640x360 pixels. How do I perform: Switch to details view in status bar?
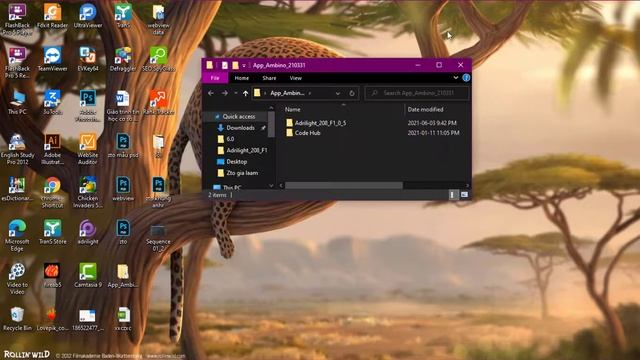452,195
